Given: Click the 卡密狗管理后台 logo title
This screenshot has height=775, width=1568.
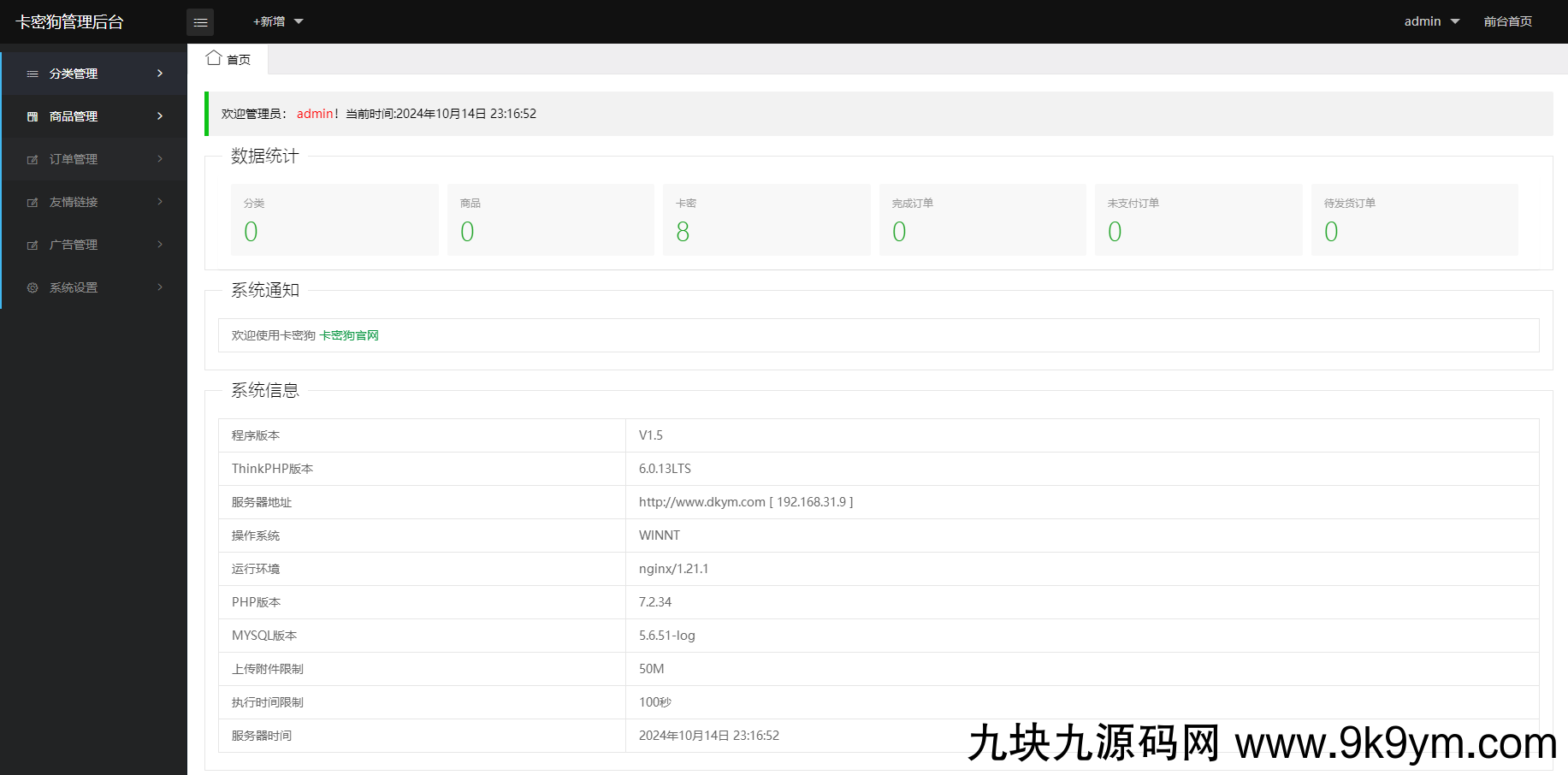Looking at the screenshot, I should click(x=70, y=22).
